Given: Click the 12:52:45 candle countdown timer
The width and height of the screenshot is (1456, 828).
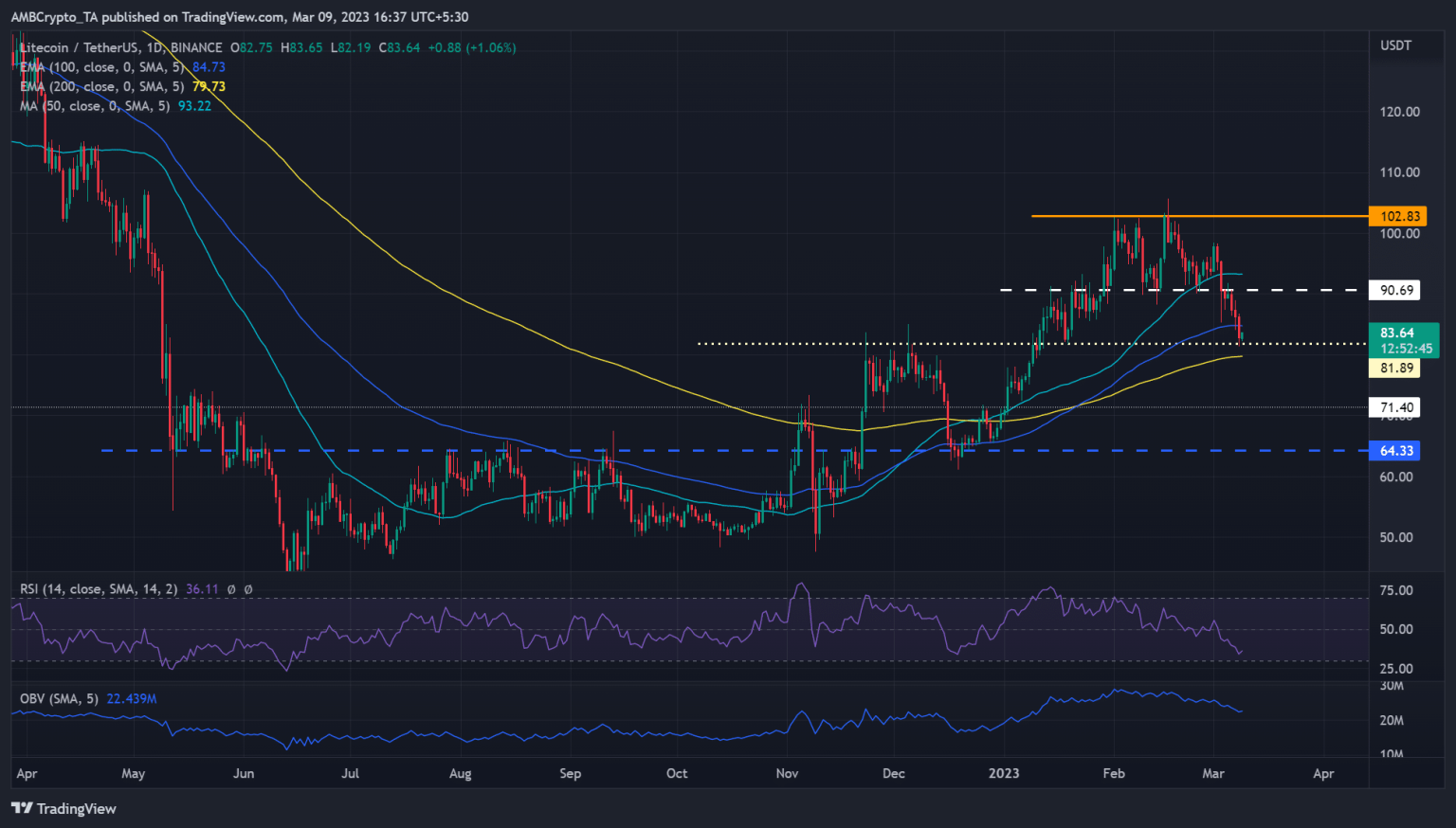Looking at the screenshot, I should pos(1408,349).
